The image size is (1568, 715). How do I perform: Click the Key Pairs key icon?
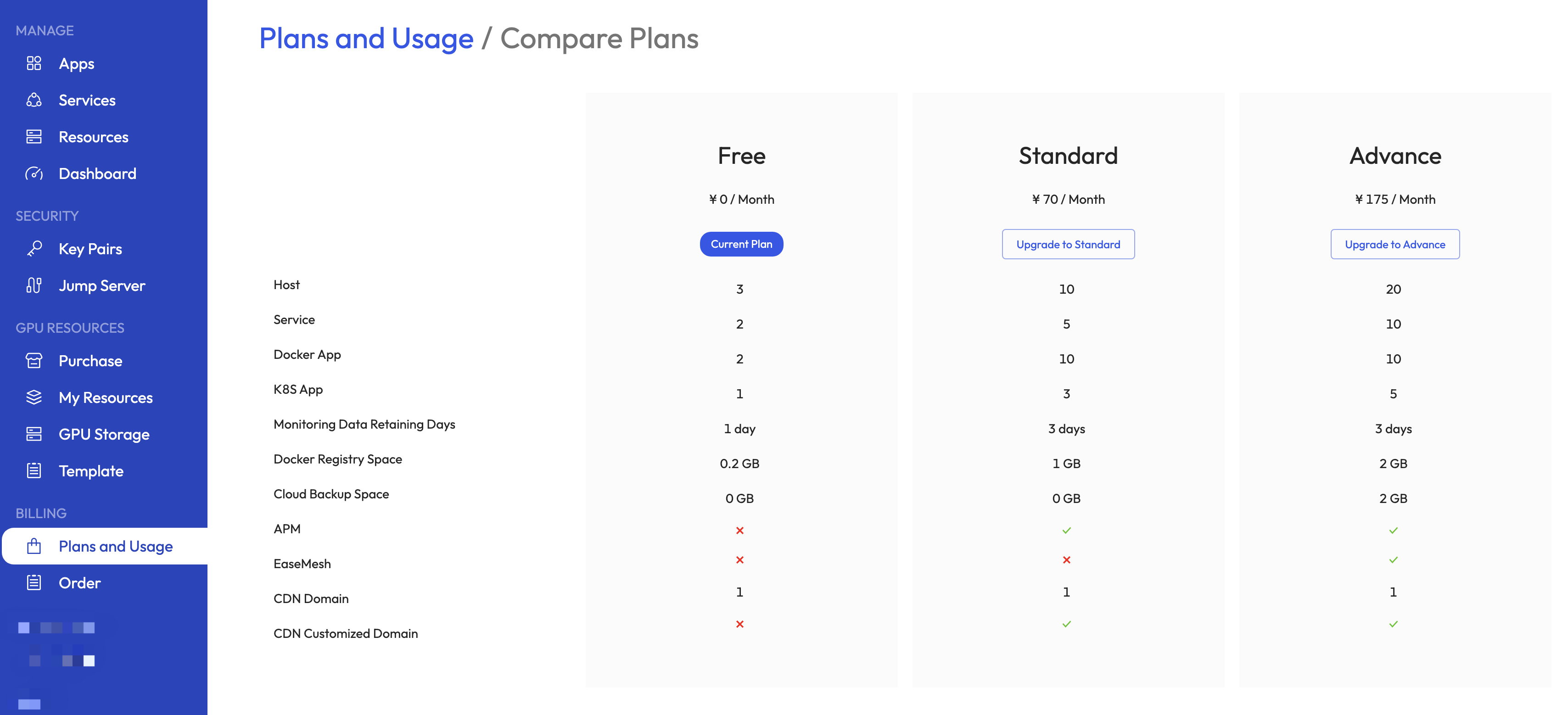click(x=34, y=249)
